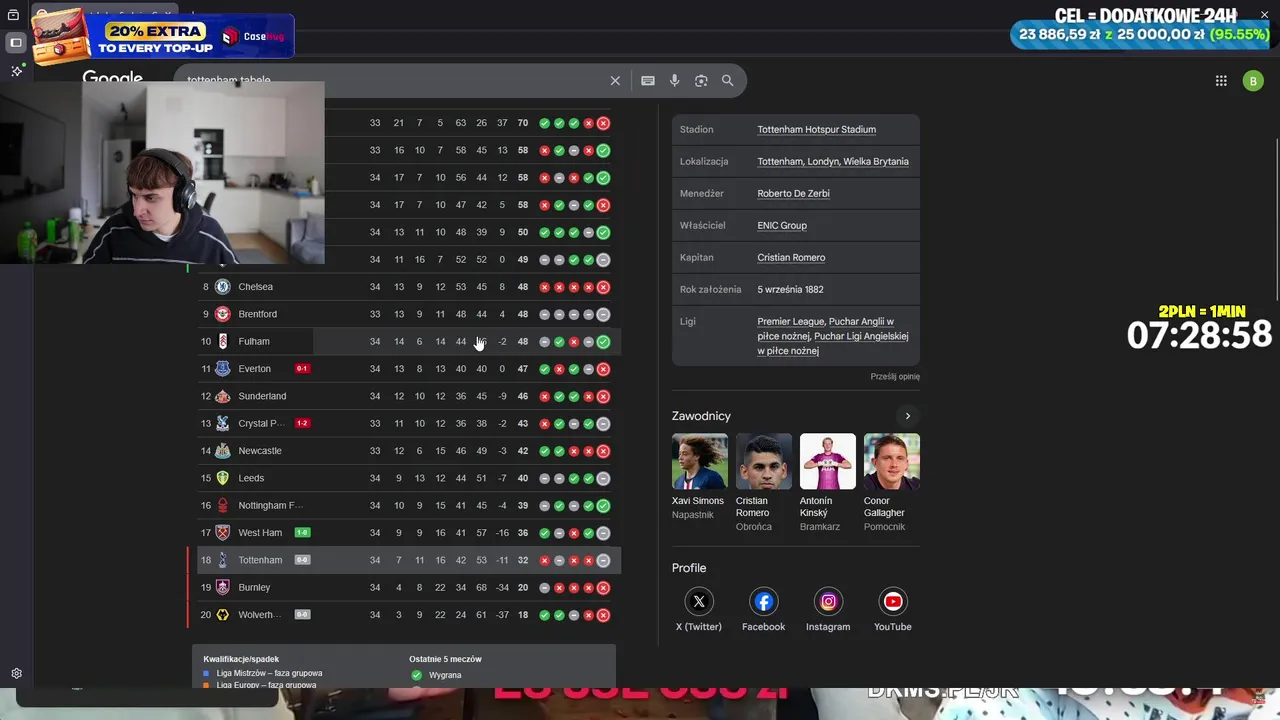This screenshot has height=720, width=1280.
Task: Click the Leeds club crest icon
Action: point(223,478)
